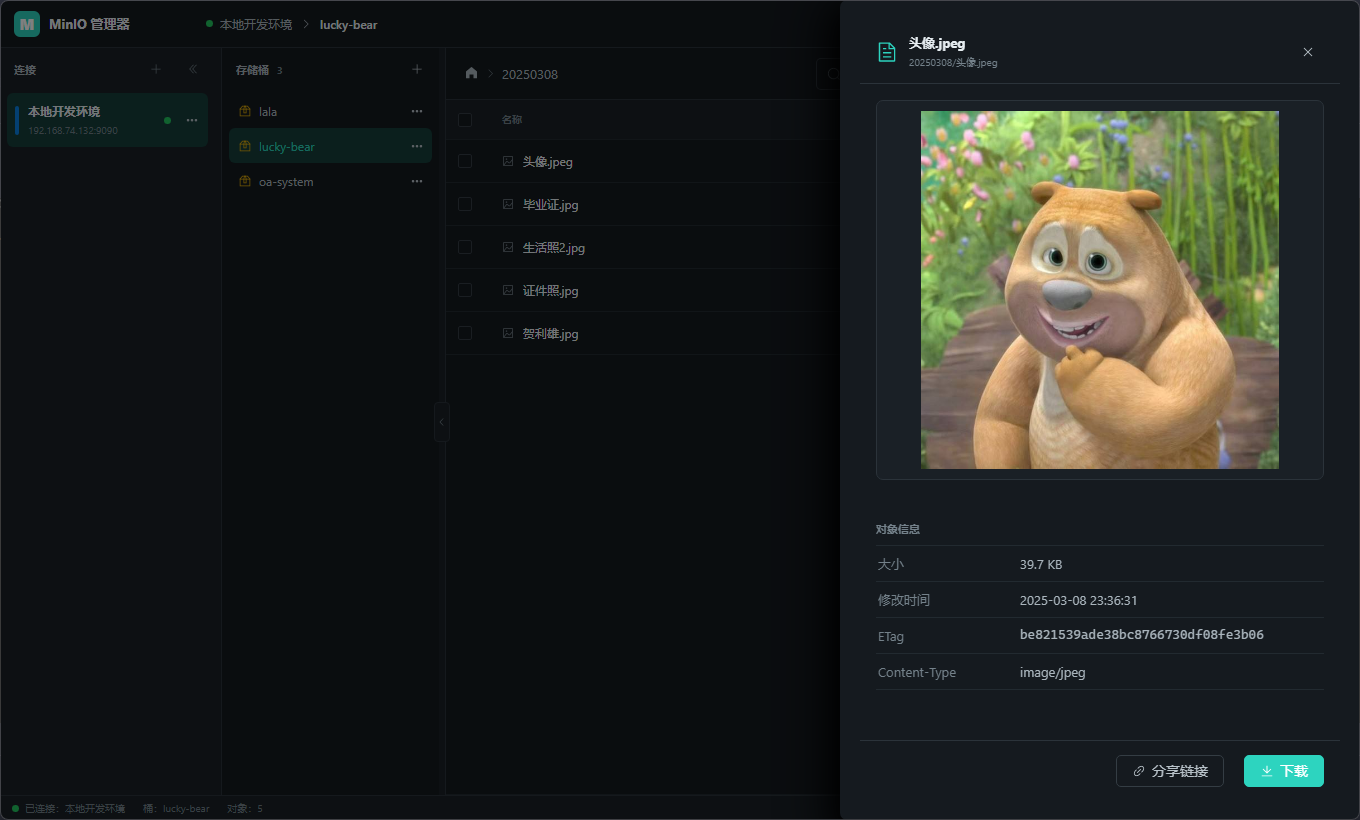Toggle the select-all checkbox in header
Screen dimensions: 1360x820
(465, 120)
